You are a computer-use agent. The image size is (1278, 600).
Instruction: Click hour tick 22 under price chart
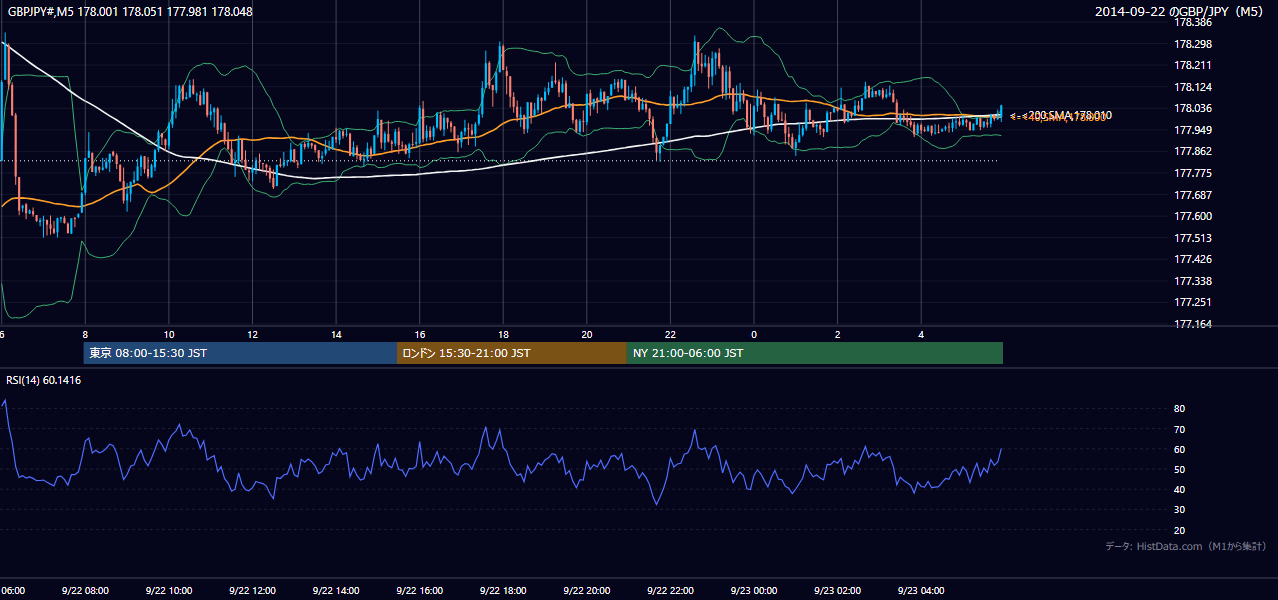click(x=671, y=334)
